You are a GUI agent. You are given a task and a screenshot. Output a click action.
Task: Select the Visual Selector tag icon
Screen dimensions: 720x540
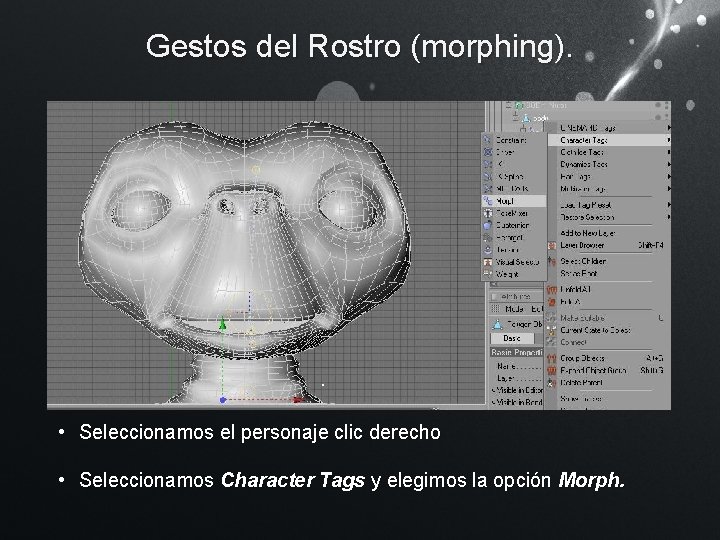(x=488, y=262)
